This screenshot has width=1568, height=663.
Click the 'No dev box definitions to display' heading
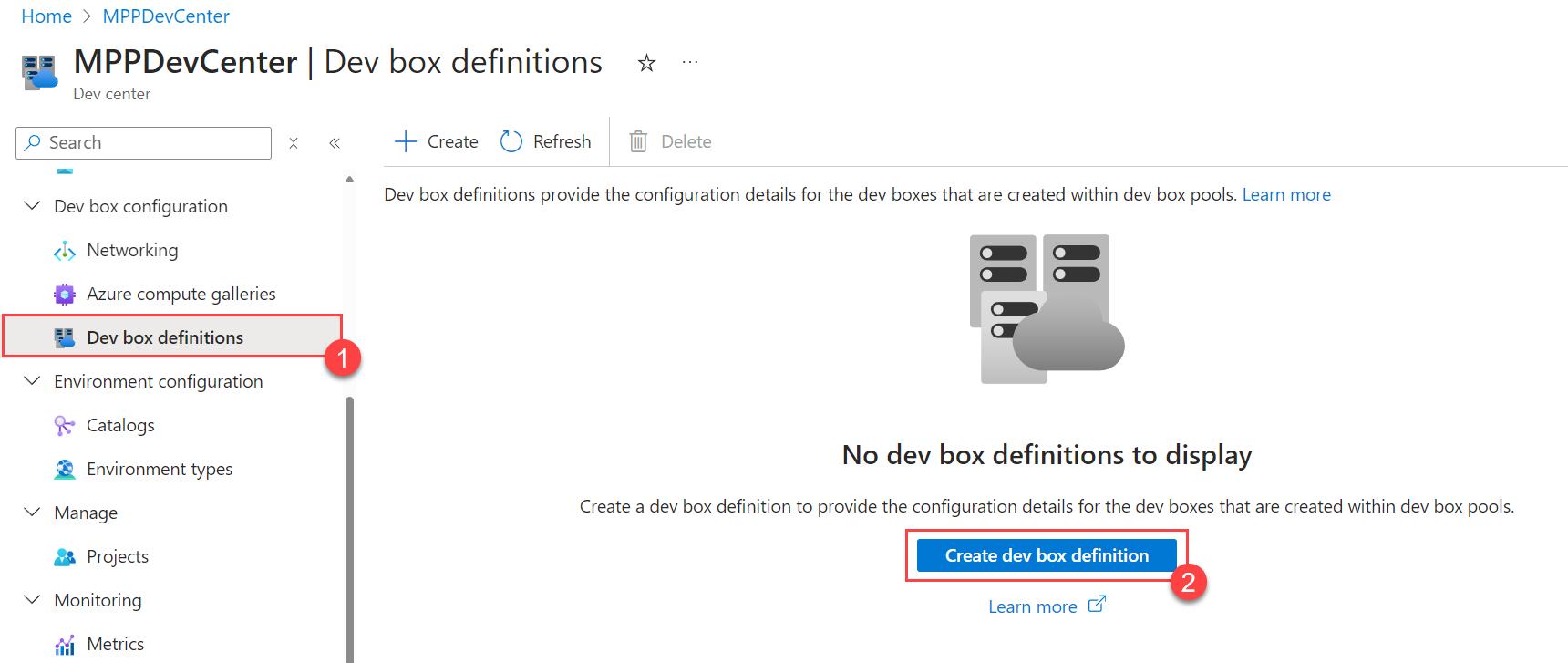point(1047,454)
